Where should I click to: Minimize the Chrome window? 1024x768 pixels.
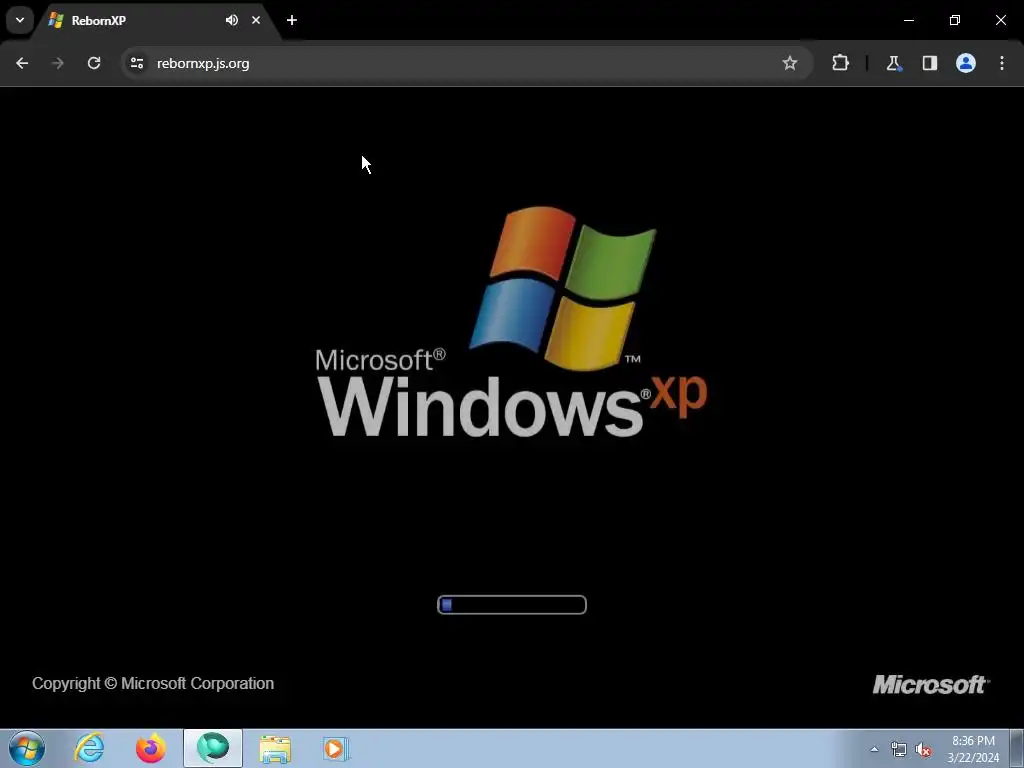tap(909, 20)
